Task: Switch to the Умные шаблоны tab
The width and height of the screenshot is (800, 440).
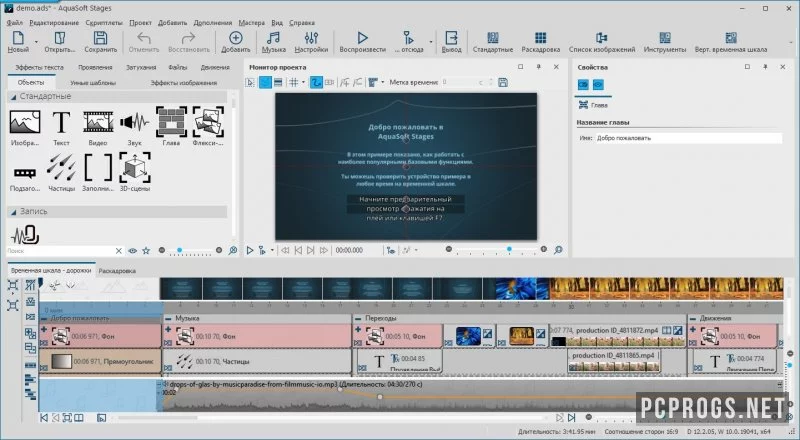Action: pos(93,83)
